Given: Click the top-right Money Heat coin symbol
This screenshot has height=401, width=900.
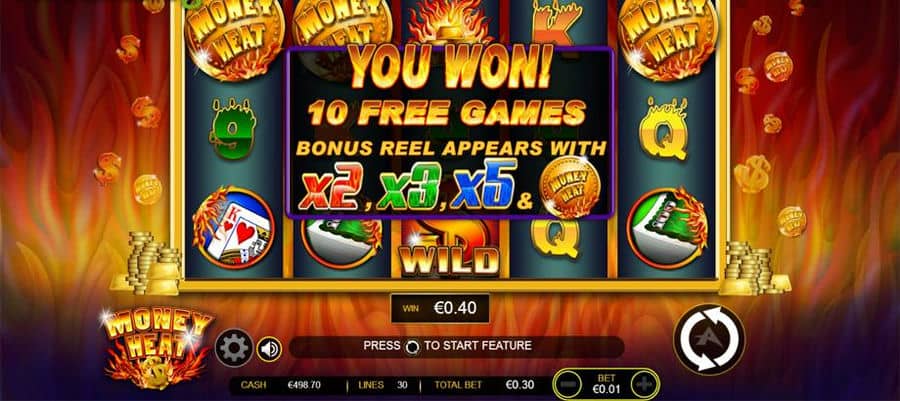Looking at the screenshot, I should click(668, 38).
